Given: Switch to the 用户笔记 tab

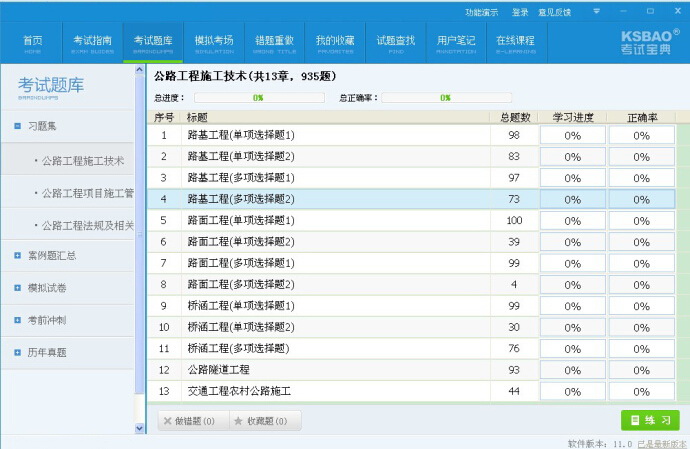Looking at the screenshot, I should (456, 43).
